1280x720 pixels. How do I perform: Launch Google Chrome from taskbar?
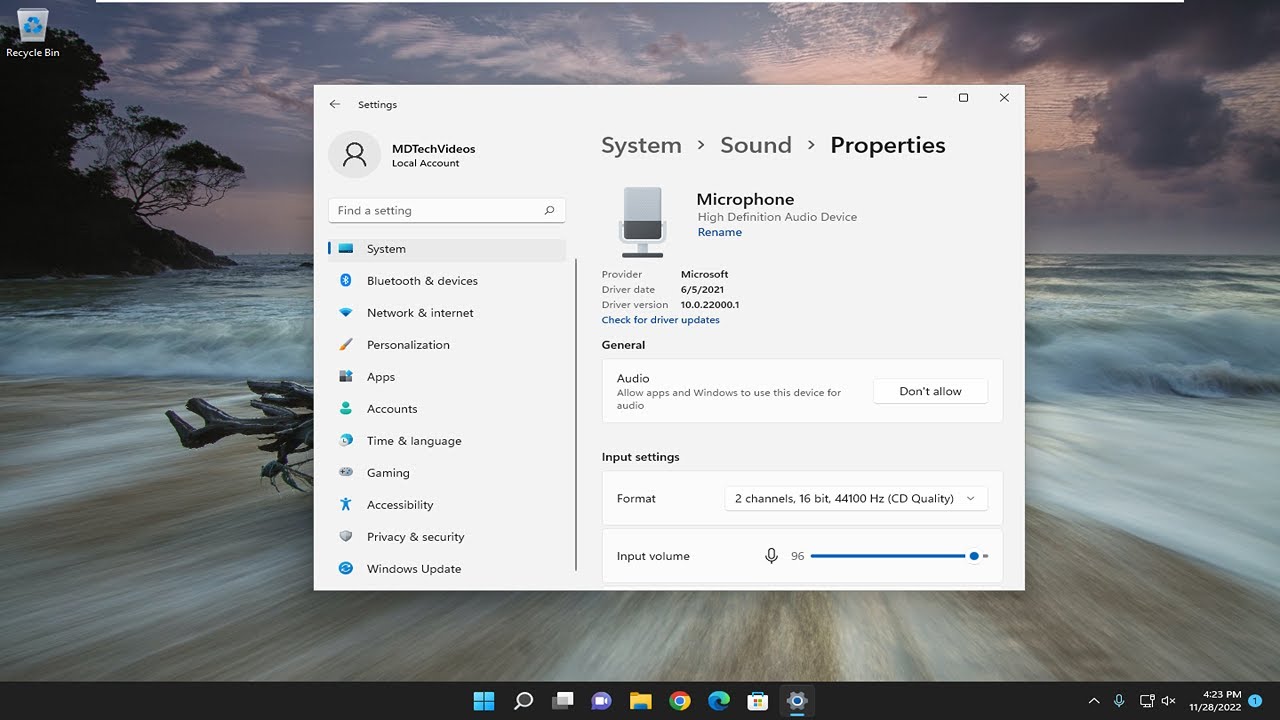click(x=680, y=701)
